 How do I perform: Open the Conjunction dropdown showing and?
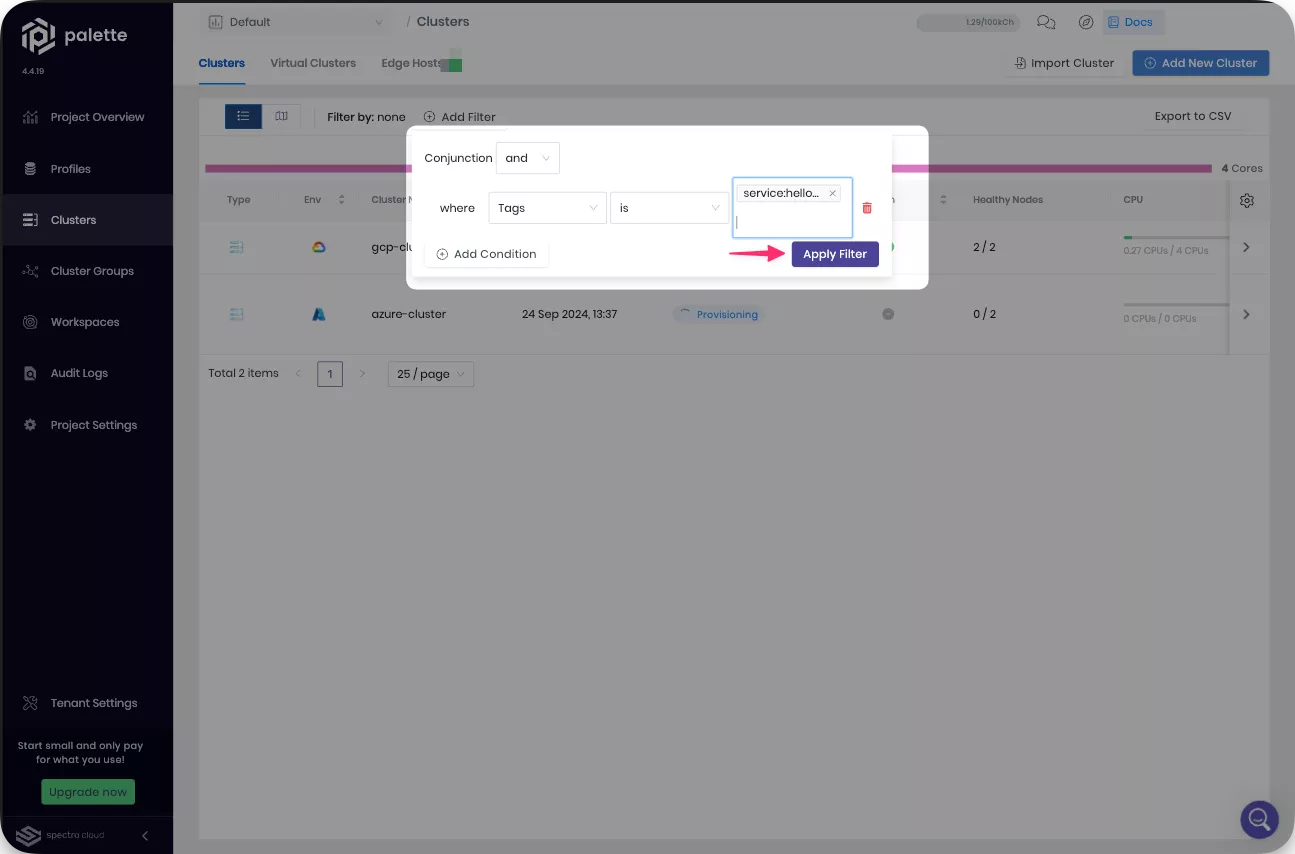point(527,158)
